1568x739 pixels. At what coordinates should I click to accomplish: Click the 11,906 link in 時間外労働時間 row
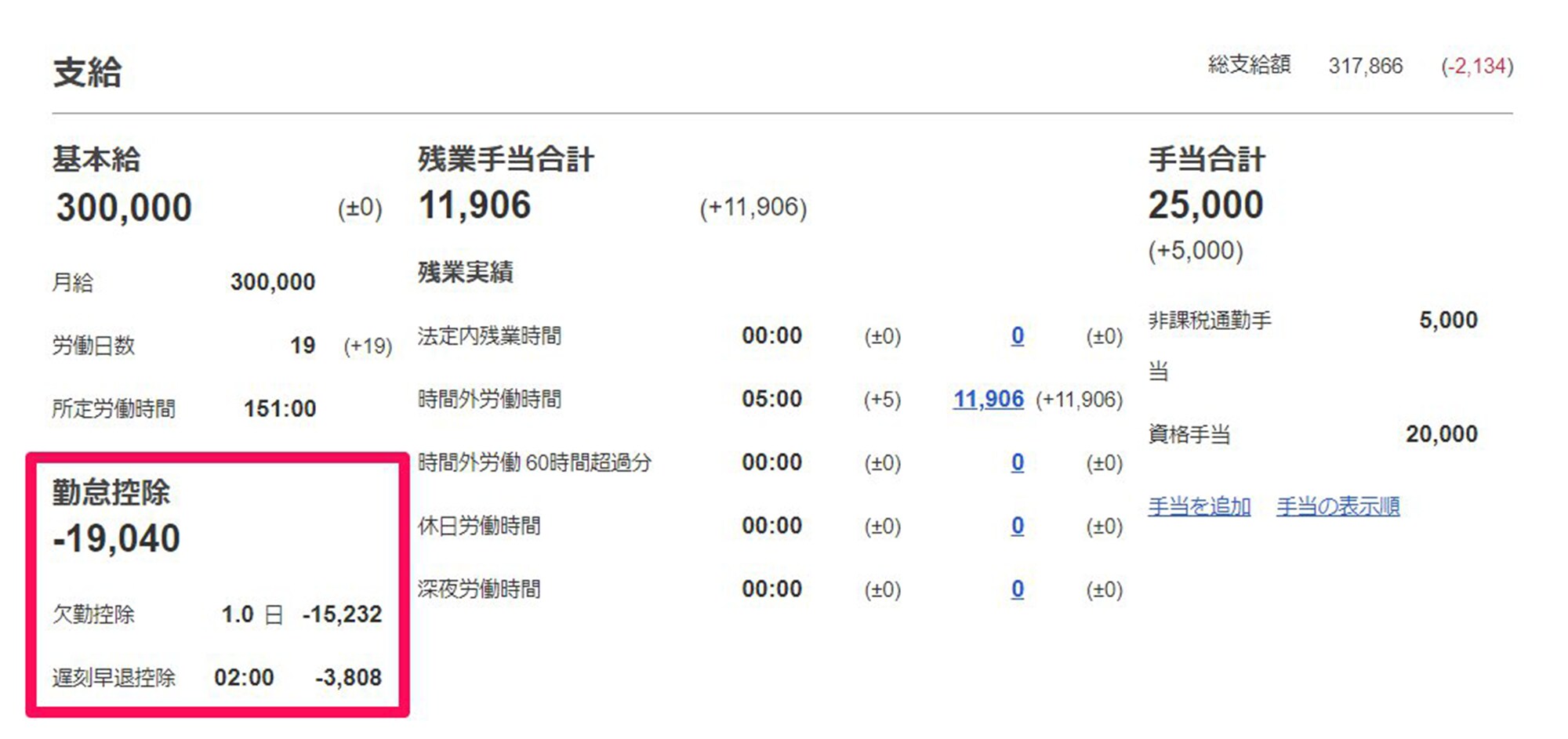coord(988,400)
